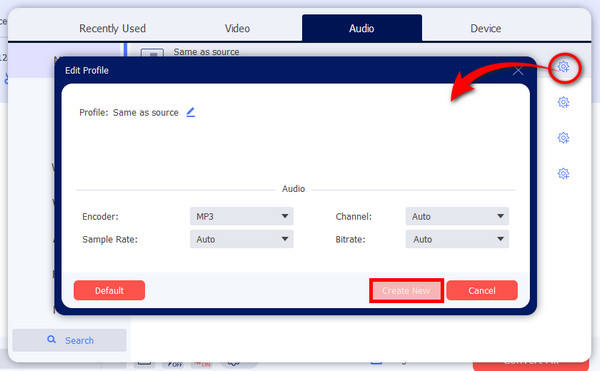Switch to the Video tab
Viewport: 600px width, 371px height.
point(237,28)
